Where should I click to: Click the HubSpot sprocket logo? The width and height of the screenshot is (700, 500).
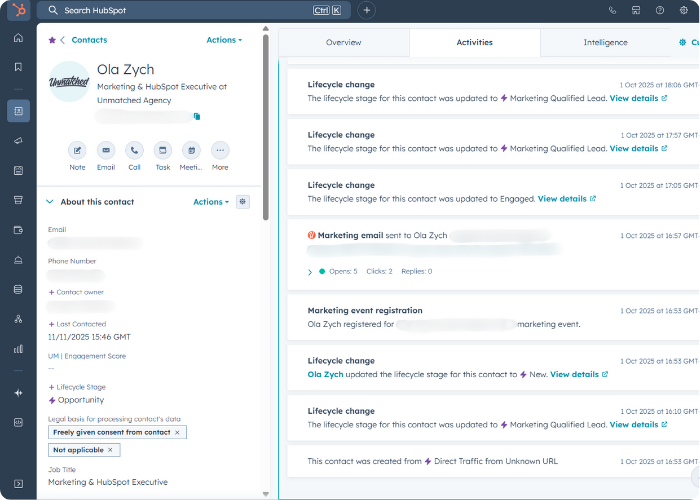pos(18,10)
